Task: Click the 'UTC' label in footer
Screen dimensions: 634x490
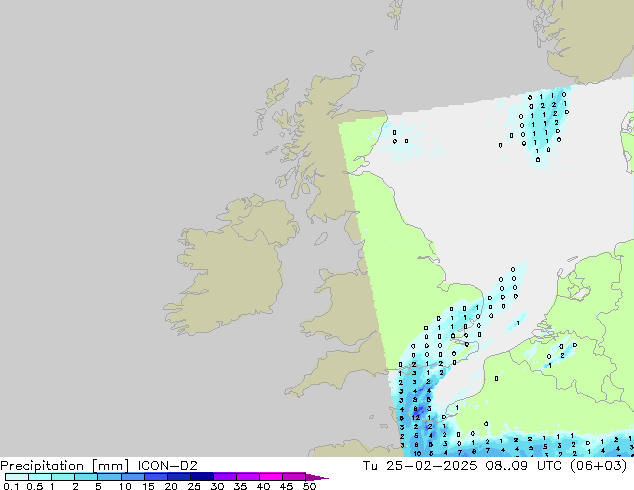Action: point(549,466)
